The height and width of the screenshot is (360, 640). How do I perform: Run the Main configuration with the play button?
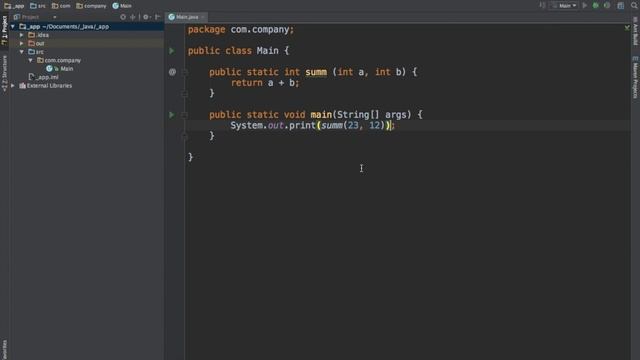click(x=585, y=6)
